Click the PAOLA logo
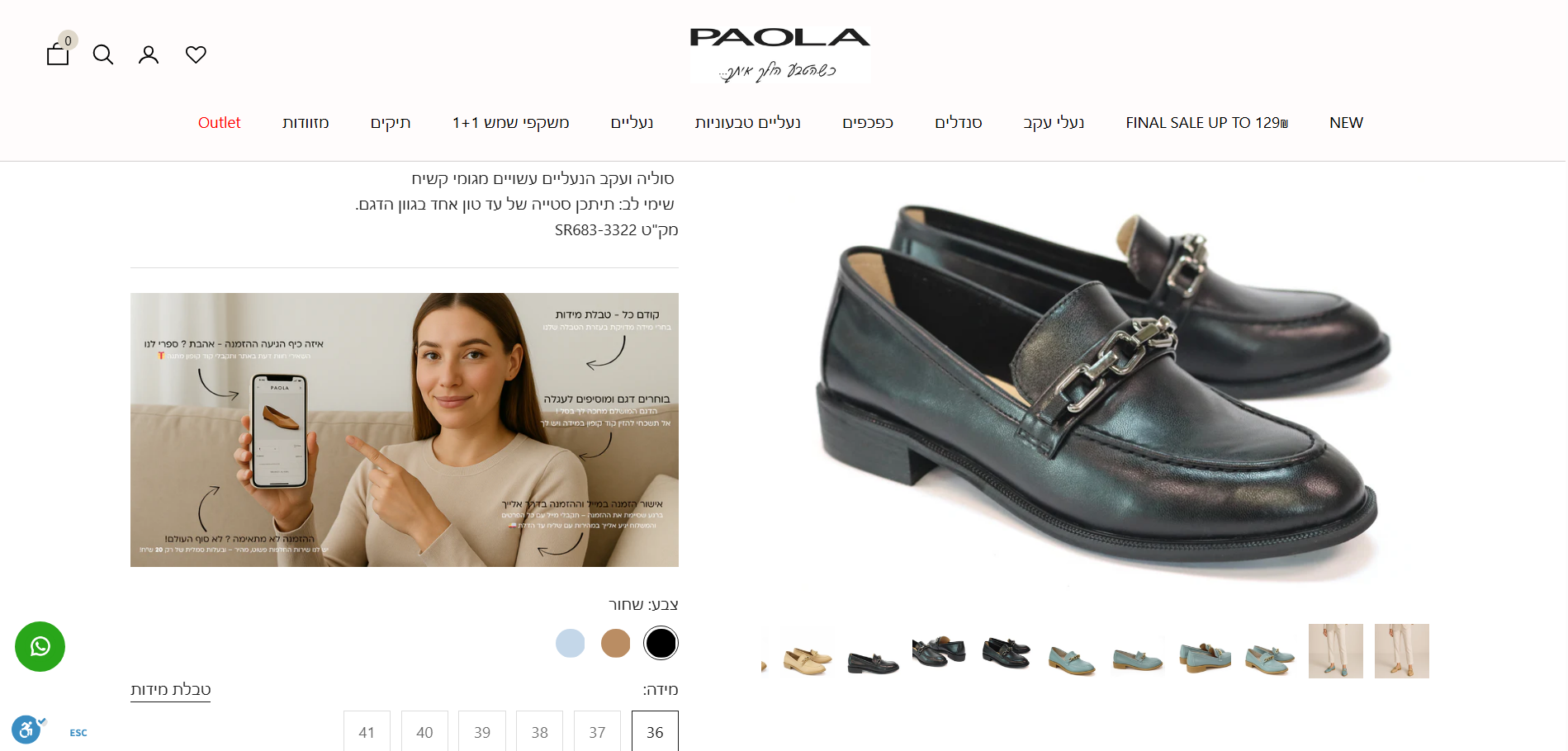This screenshot has width=1568, height=751. click(x=780, y=54)
